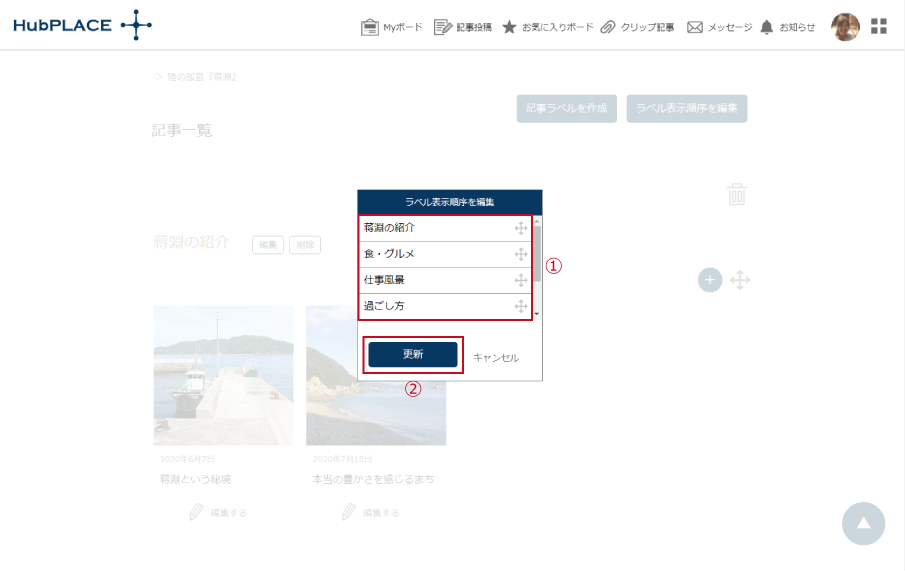The width and height of the screenshot is (905, 572).
Task: Click move handle for 過ごし方 row
Action: coord(521,306)
